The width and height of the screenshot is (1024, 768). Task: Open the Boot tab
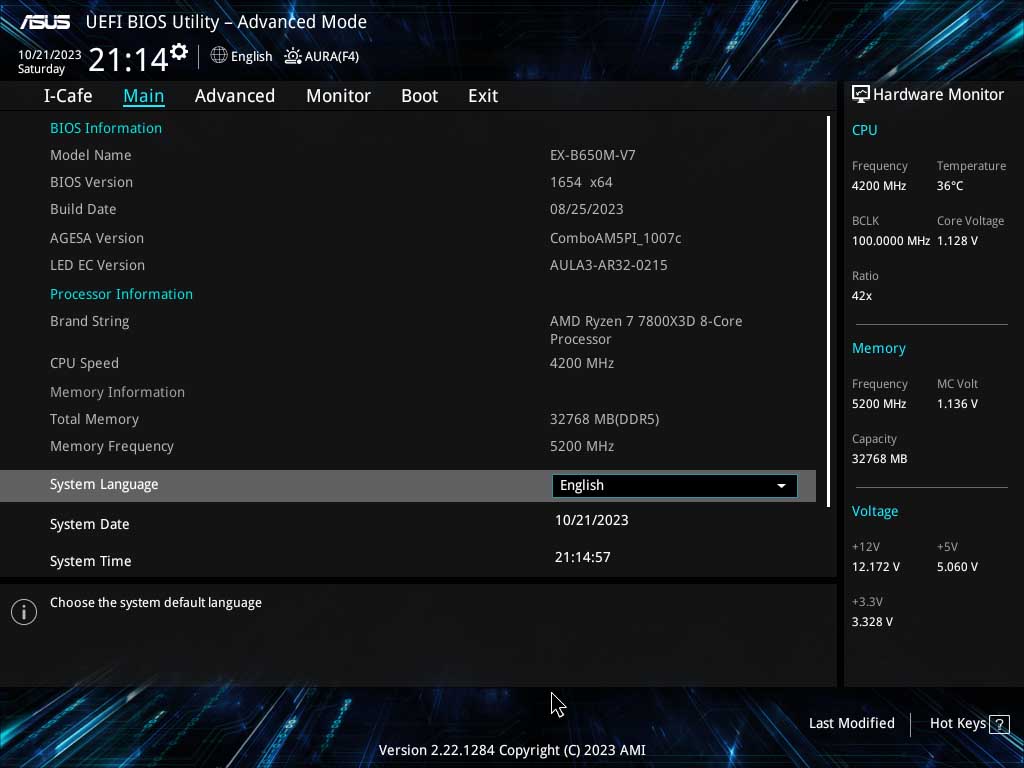pyautogui.click(x=419, y=96)
